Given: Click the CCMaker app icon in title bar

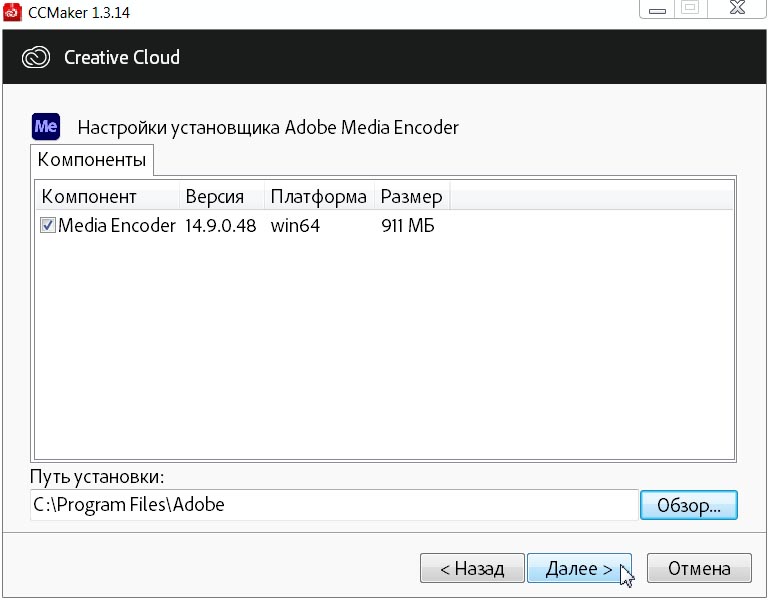Looking at the screenshot, I should pos(12,12).
